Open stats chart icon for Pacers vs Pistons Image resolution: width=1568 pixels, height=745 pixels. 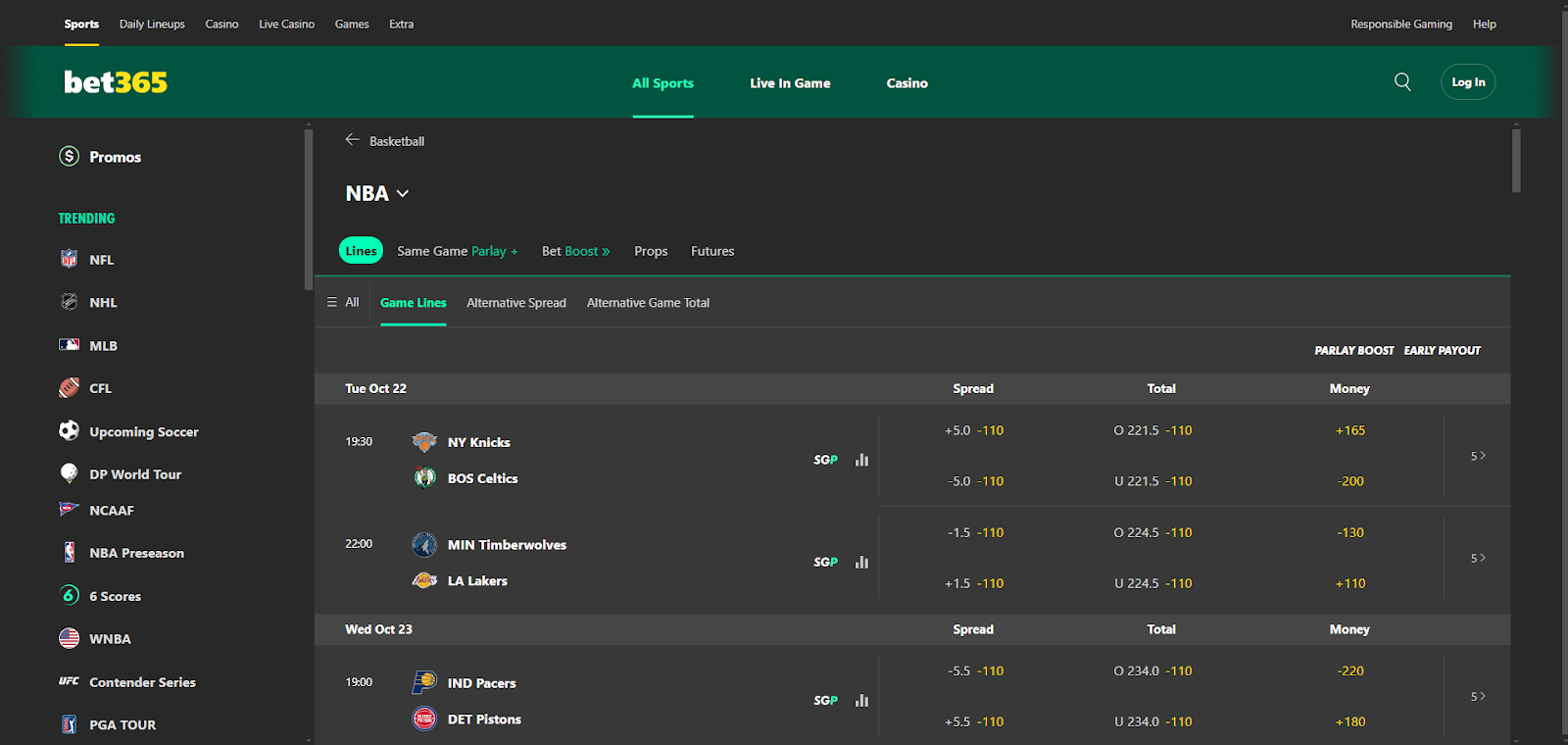click(x=861, y=700)
